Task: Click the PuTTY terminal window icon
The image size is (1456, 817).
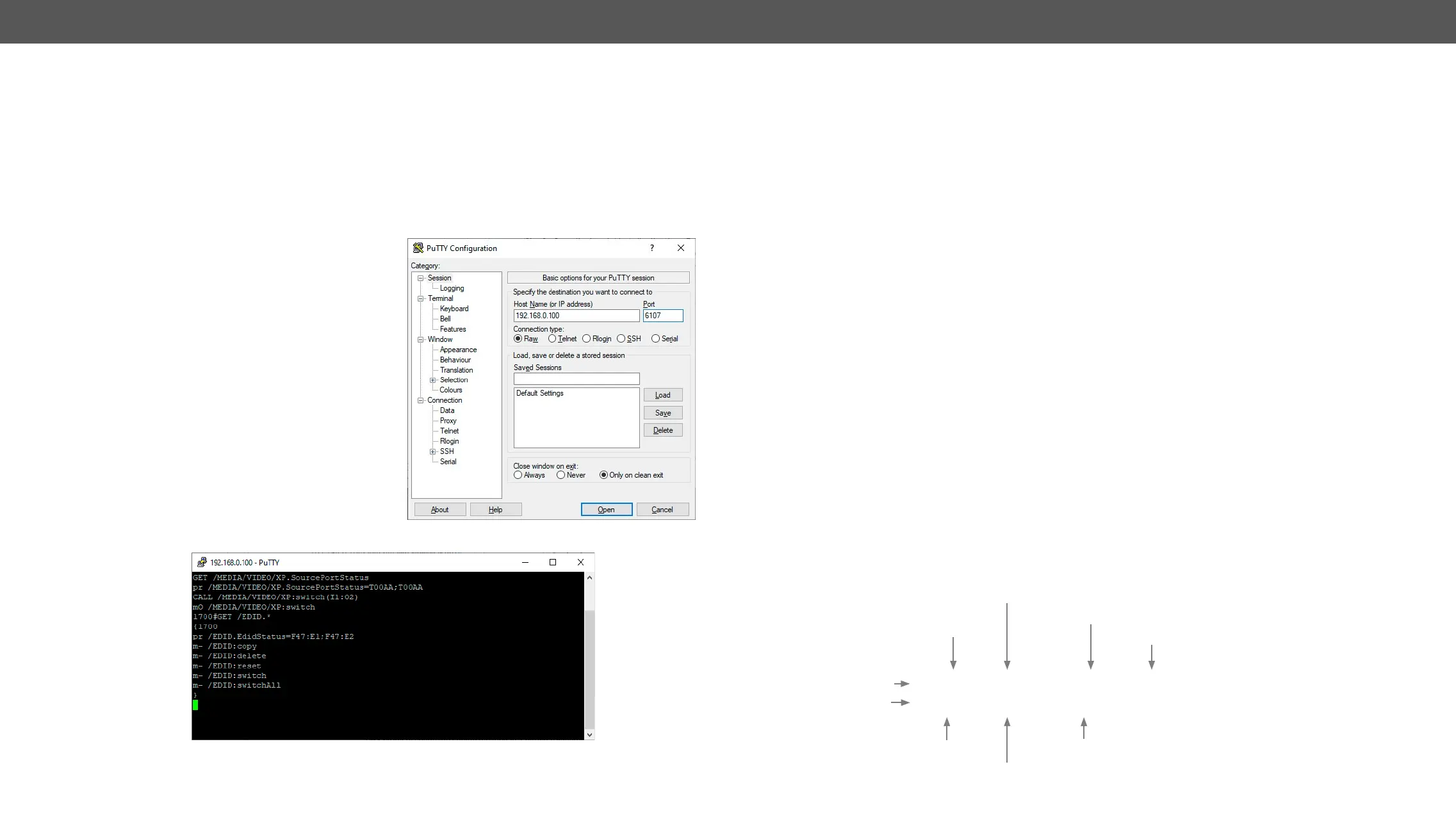Action: tap(202, 562)
